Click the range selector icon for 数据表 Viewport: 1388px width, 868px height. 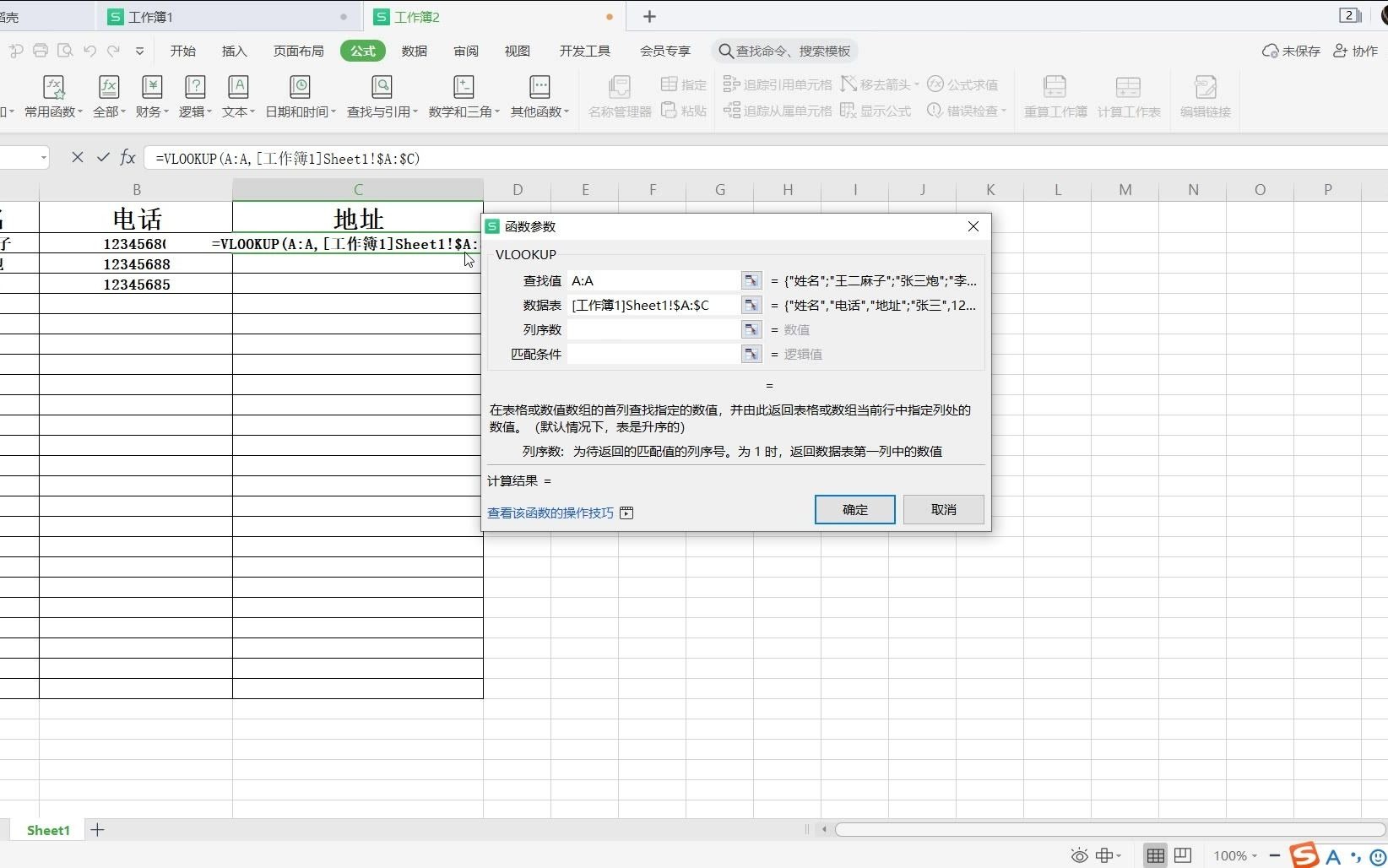click(x=751, y=305)
